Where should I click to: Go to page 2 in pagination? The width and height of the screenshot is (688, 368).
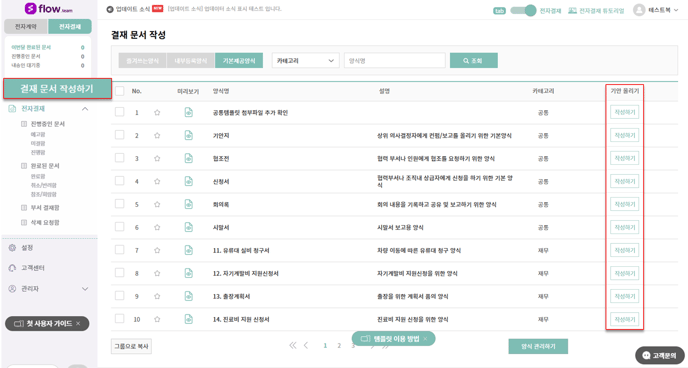(x=339, y=345)
